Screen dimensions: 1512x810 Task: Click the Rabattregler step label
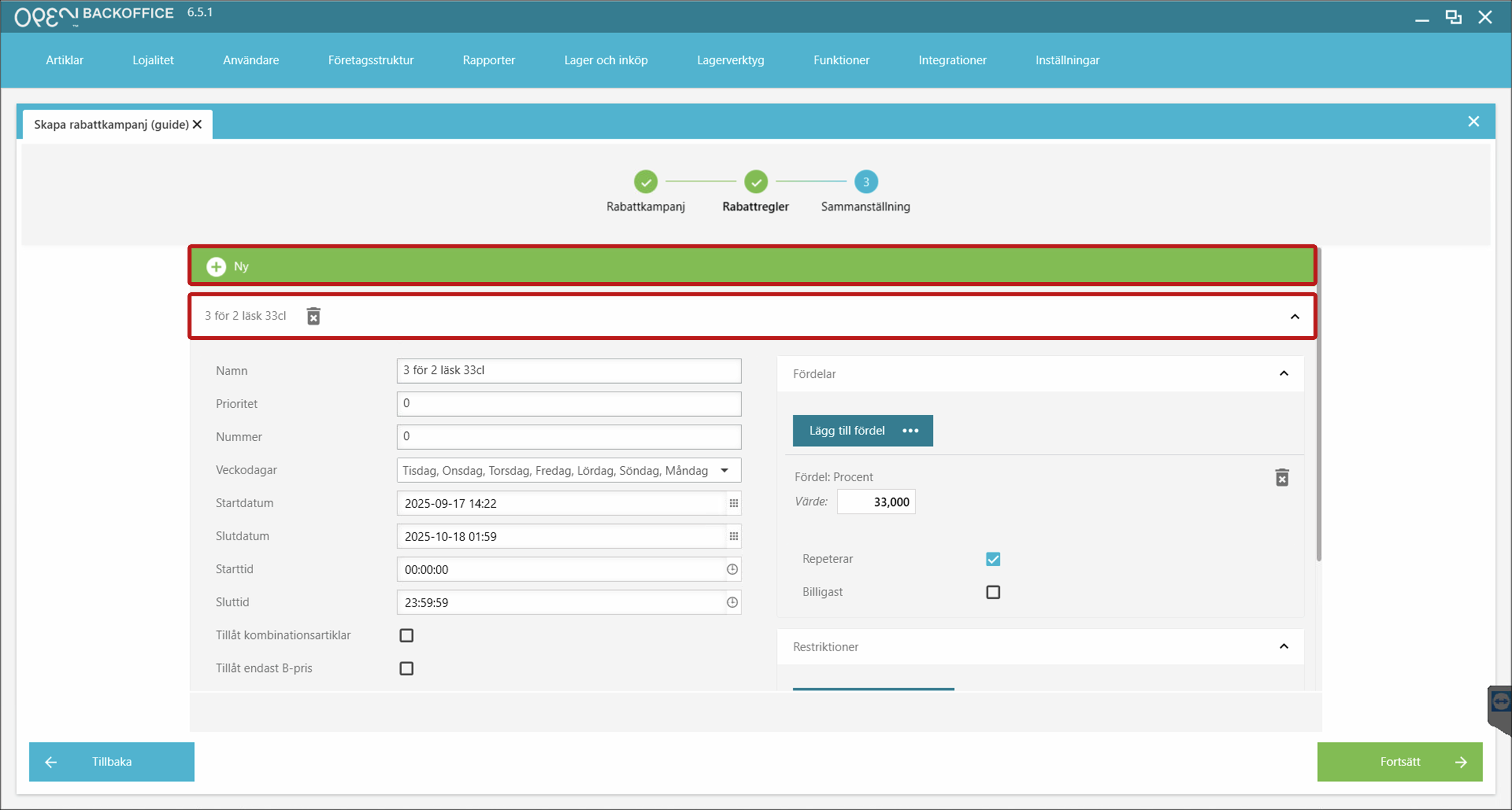click(755, 206)
